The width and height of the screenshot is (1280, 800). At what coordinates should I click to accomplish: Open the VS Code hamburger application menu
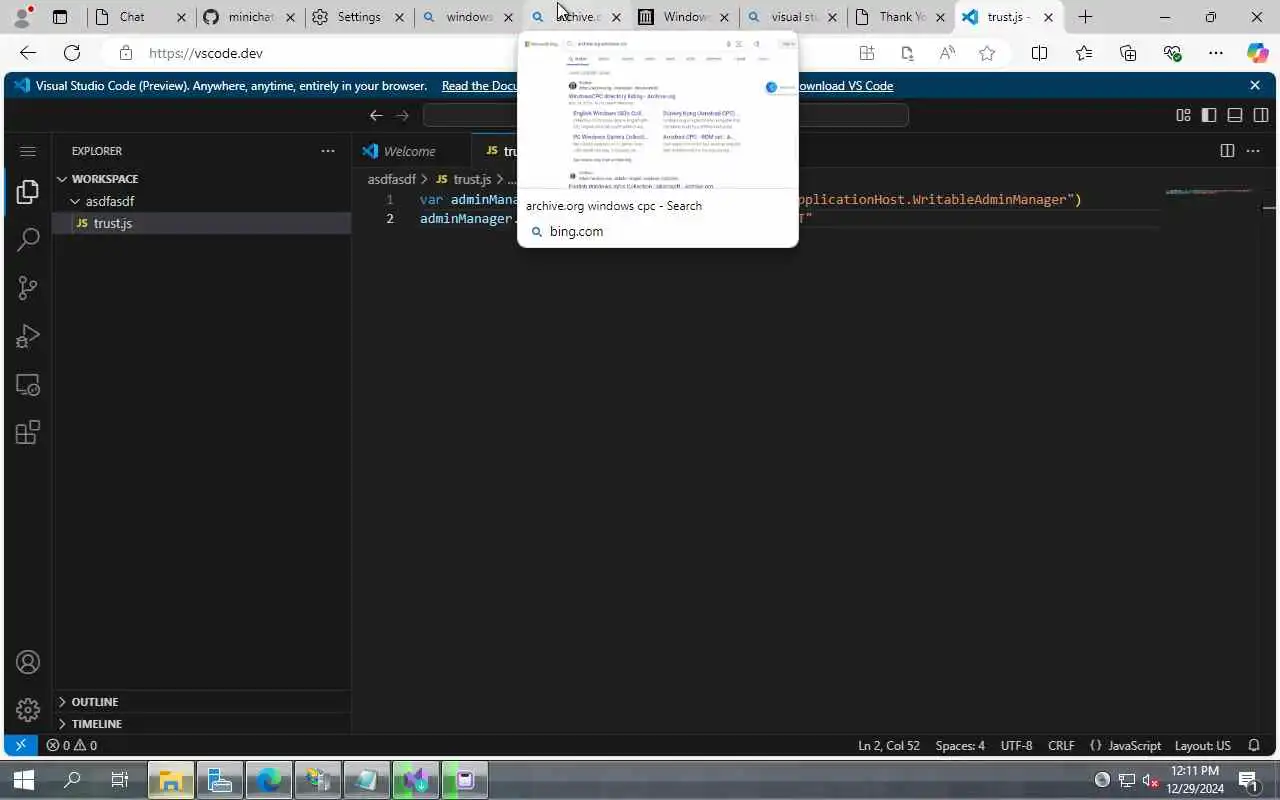(28, 151)
